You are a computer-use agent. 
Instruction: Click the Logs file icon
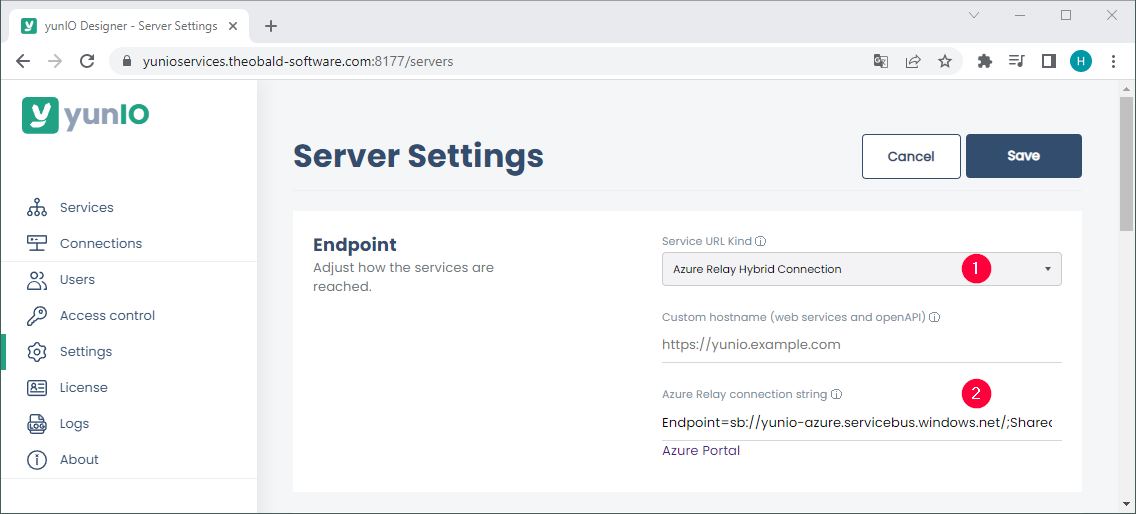coord(37,424)
